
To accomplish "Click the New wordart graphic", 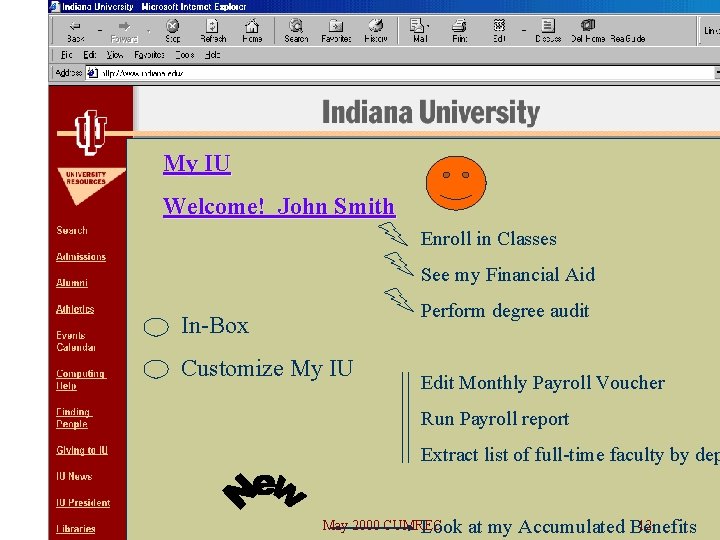I will (x=264, y=491).
